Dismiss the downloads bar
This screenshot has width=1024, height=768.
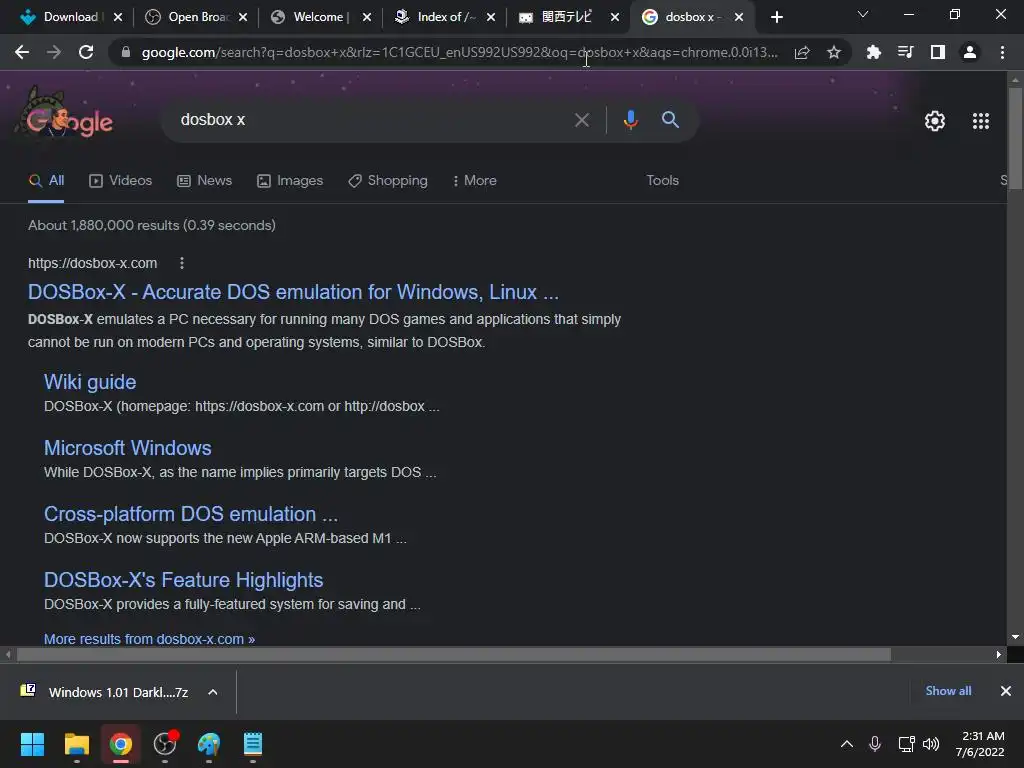click(1006, 691)
